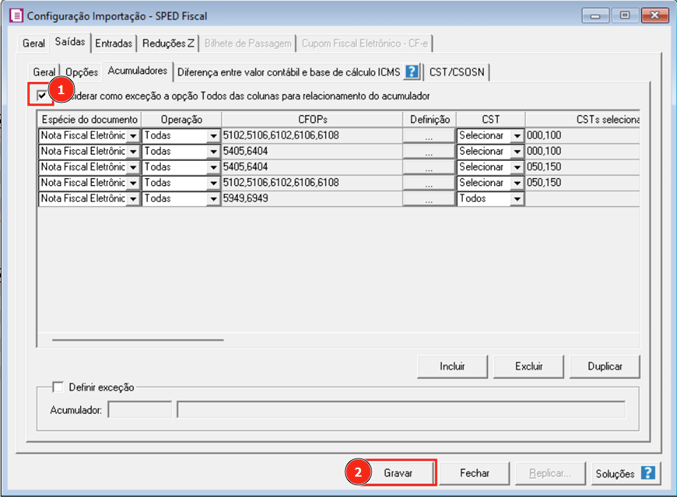Click the CFOPs field in the first row
Viewport: 677px width, 497px height.
pos(310,135)
